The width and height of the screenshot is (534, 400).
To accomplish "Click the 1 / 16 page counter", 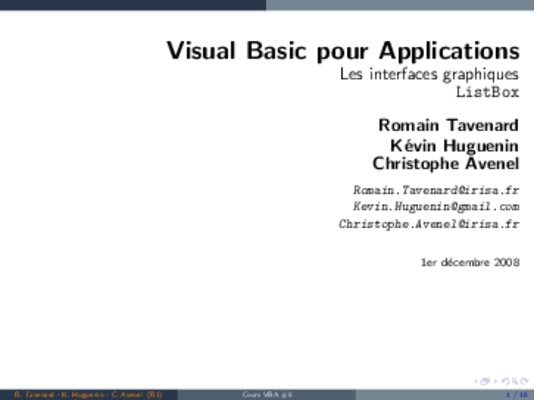I will click(517, 395).
